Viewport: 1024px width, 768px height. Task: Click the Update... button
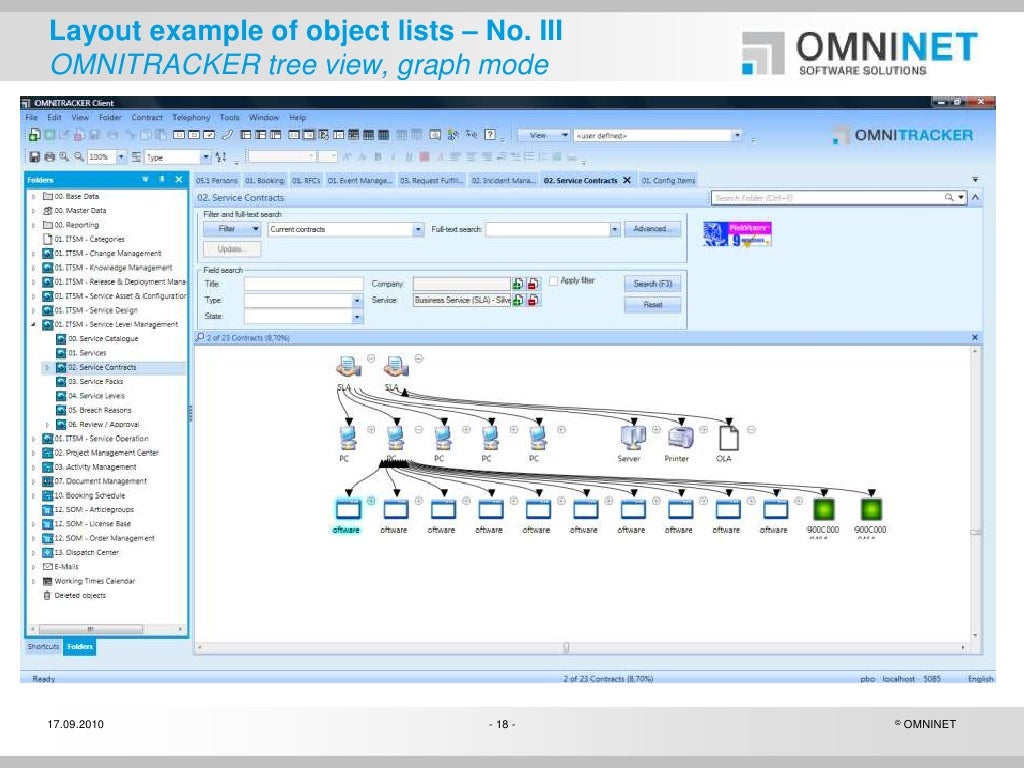pyautogui.click(x=231, y=249)
